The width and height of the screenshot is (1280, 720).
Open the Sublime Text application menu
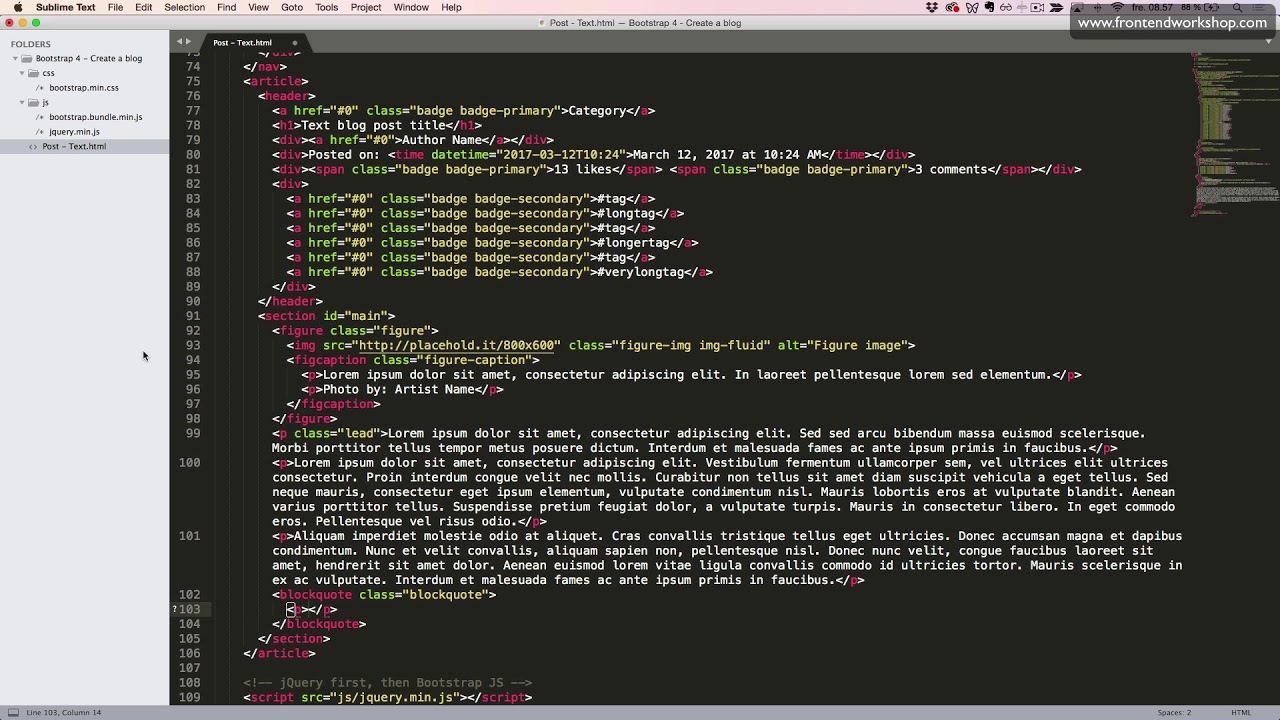66,7
